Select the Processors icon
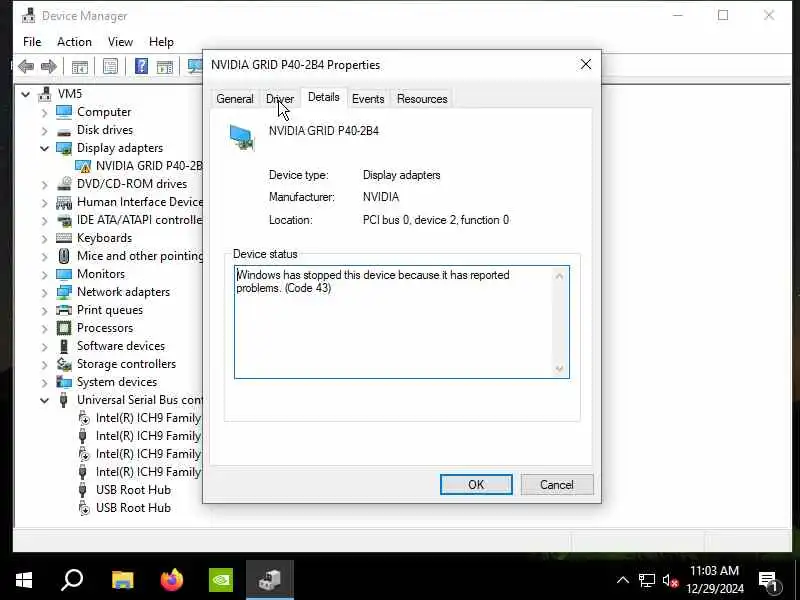The height and width of the screenshot is (600, 800). point(64,328)
